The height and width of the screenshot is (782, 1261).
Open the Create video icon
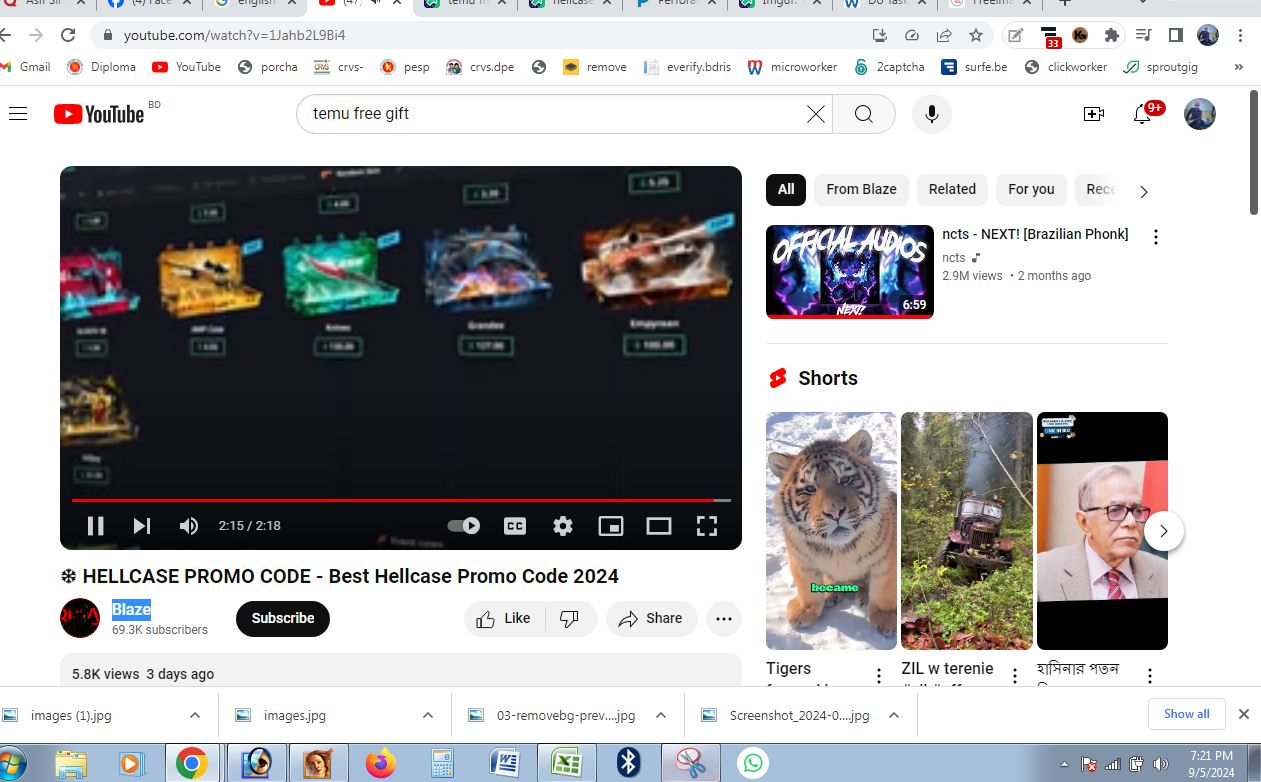[1094, 114]
